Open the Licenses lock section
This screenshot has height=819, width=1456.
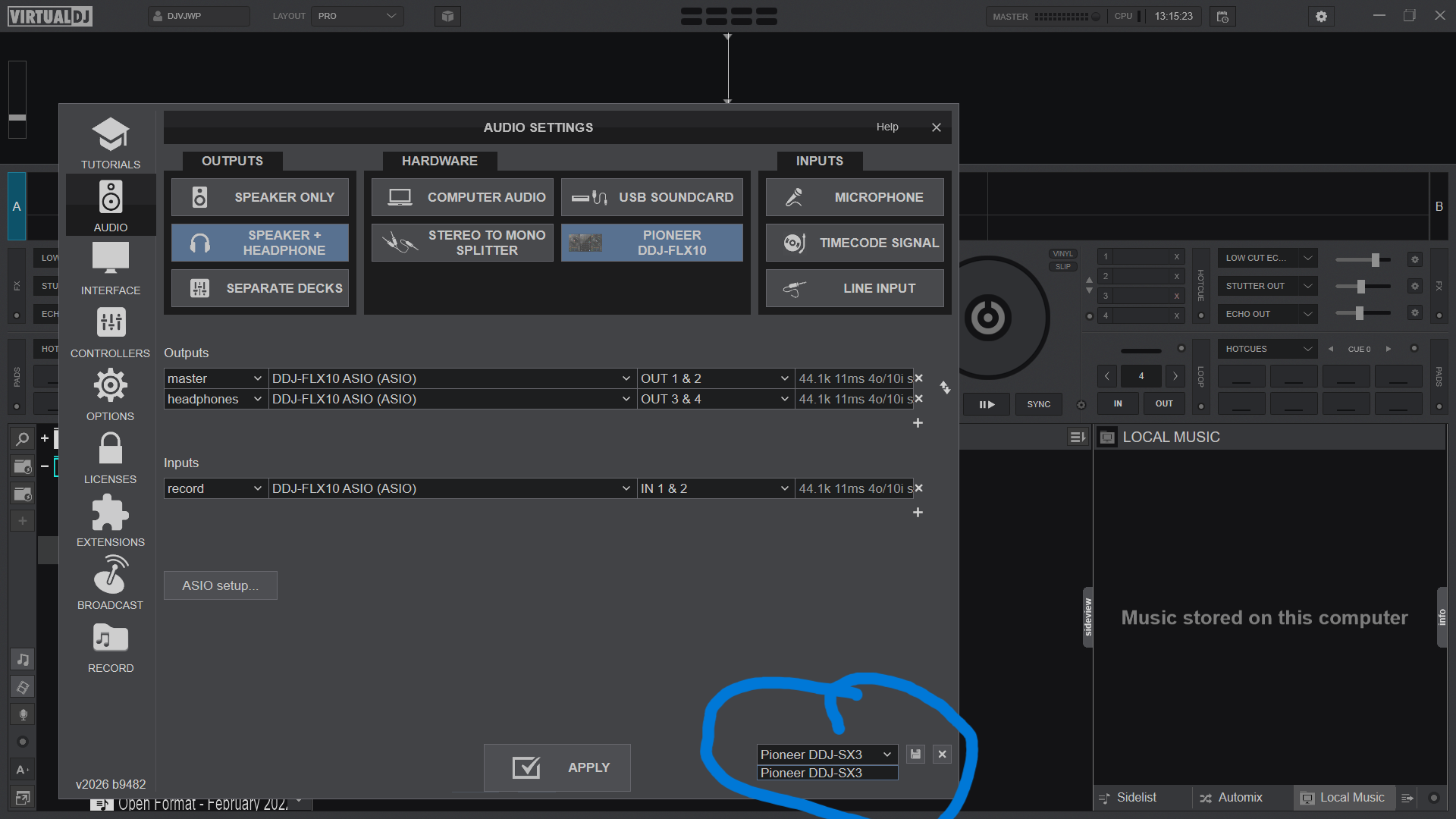[x=111, y=457]
